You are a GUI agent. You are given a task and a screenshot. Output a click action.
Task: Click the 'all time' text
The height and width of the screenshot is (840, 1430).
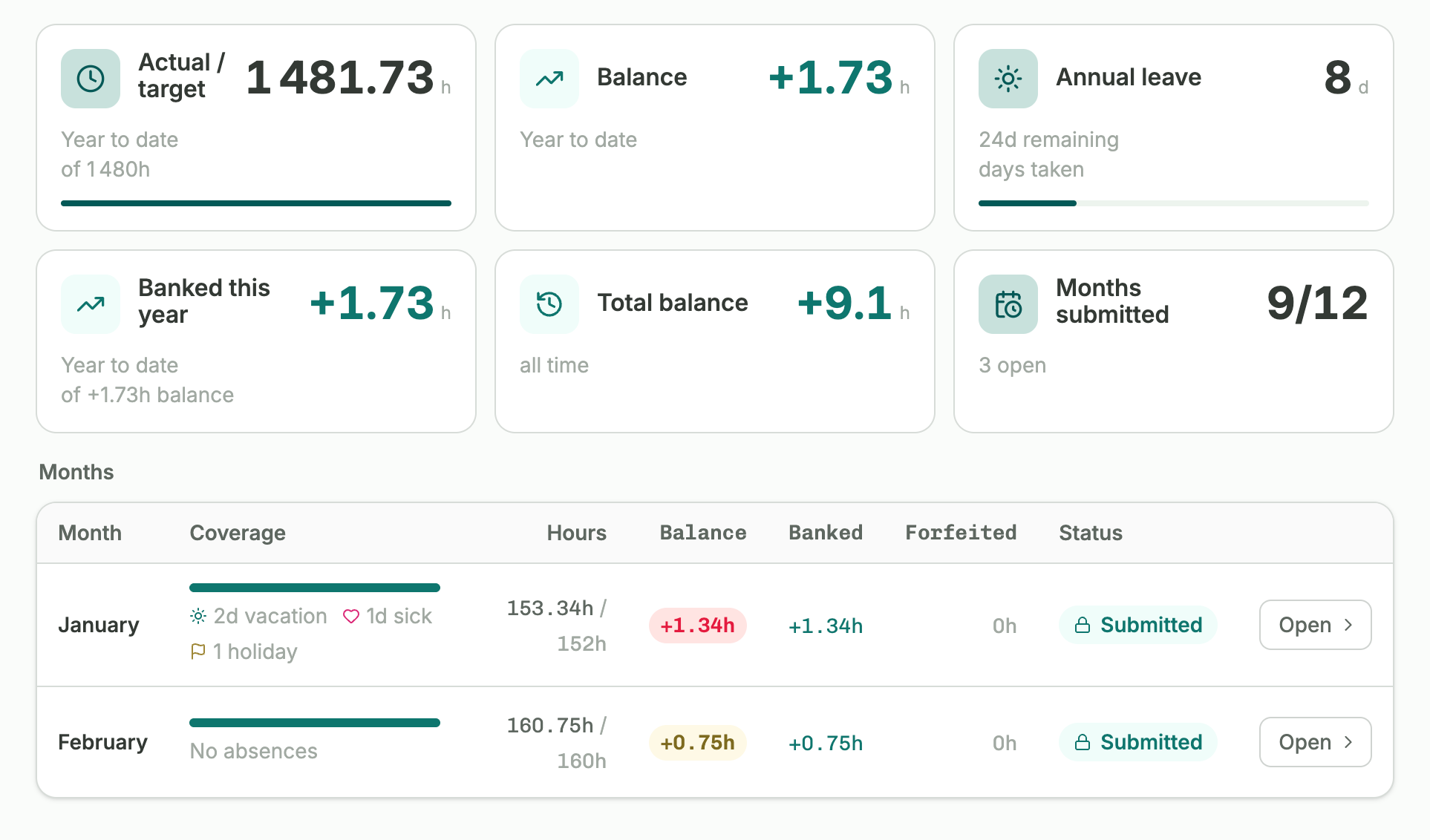click(x=554, y=365)
